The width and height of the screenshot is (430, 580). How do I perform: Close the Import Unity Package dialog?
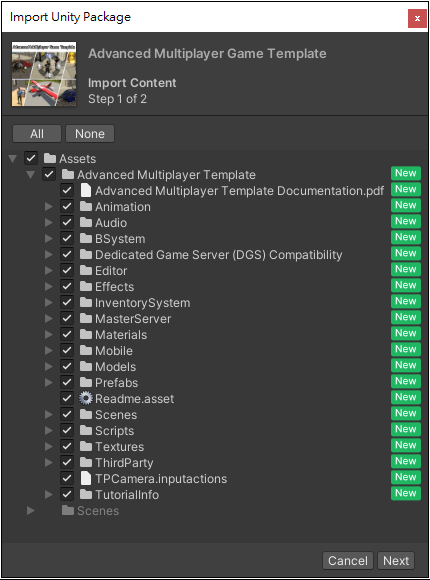417,18
